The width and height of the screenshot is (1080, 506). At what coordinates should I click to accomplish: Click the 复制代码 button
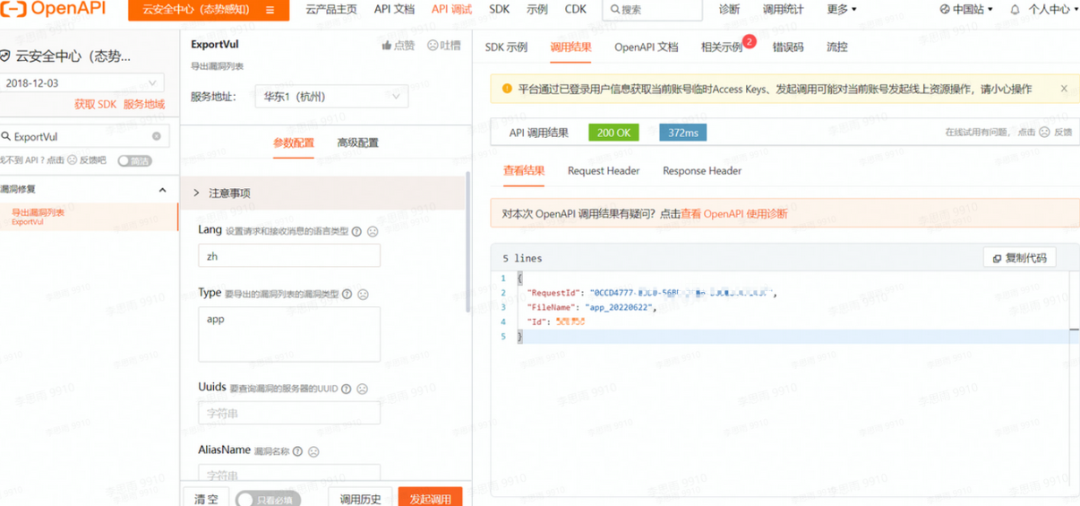[1019, 258]
